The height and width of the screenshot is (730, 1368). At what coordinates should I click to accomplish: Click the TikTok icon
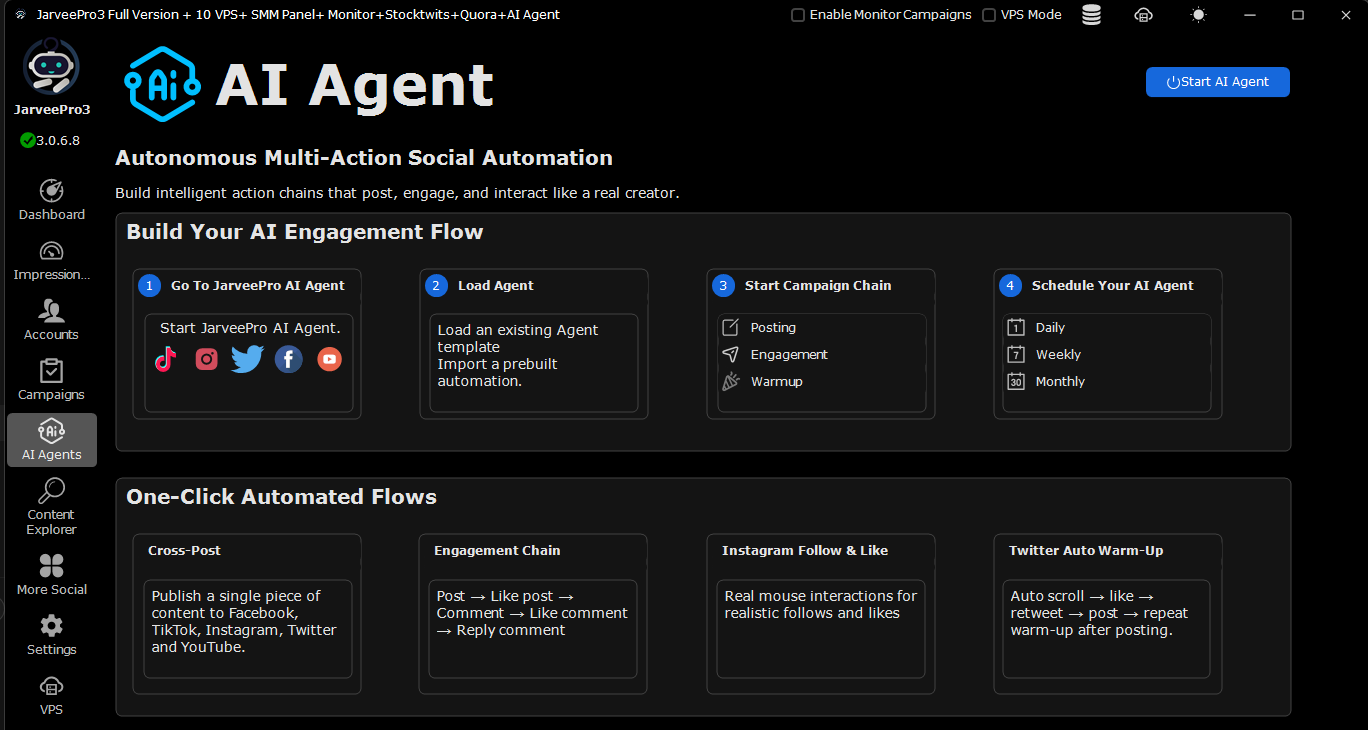pyautogui.click(x=166, y=359)
